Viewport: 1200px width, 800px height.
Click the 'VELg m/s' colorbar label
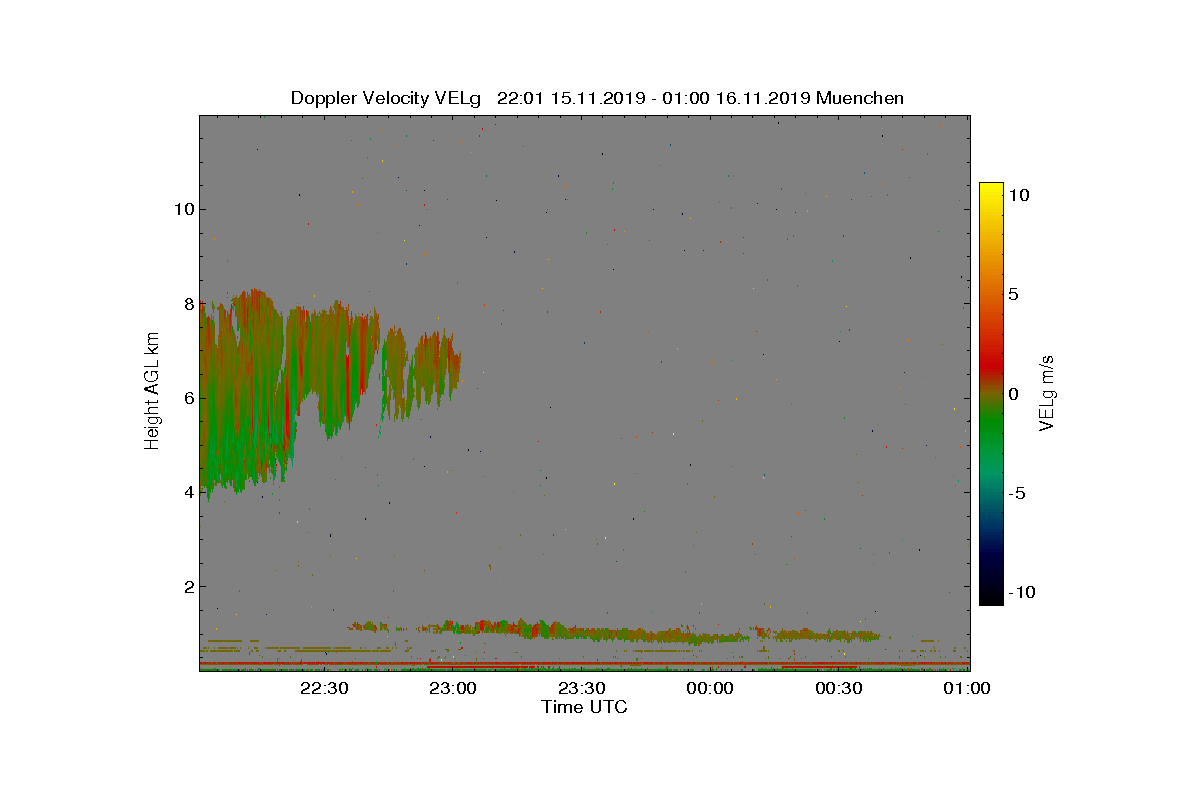click(1048, 393)
